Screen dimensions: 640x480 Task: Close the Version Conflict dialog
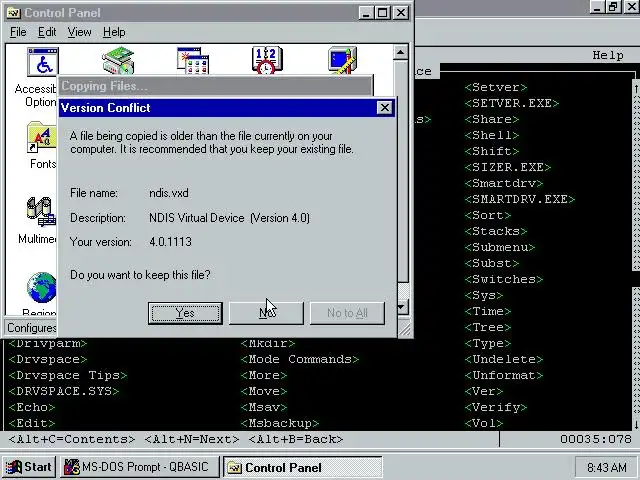(384, 108)
